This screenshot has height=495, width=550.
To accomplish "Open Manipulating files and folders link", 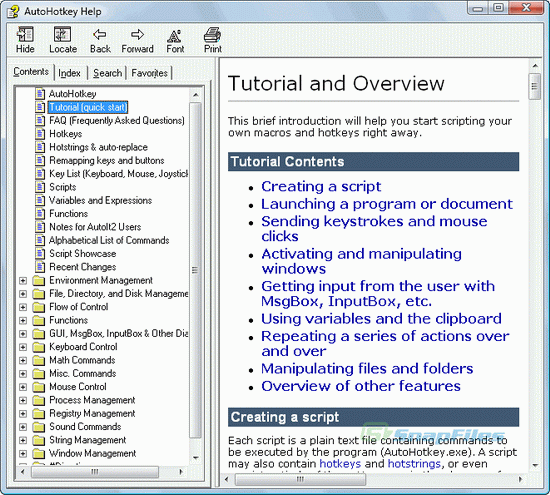I will (367, 369).
